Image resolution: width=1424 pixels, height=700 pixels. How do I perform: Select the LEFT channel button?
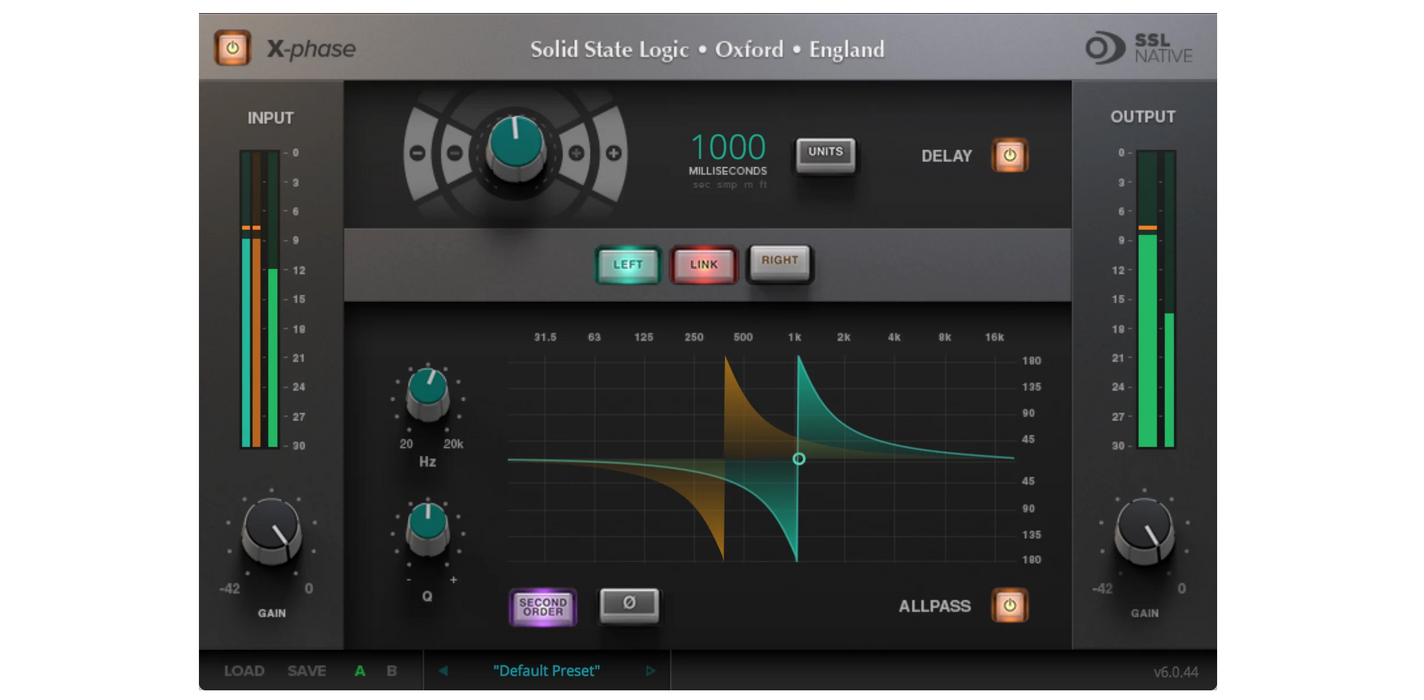(628, 265)
